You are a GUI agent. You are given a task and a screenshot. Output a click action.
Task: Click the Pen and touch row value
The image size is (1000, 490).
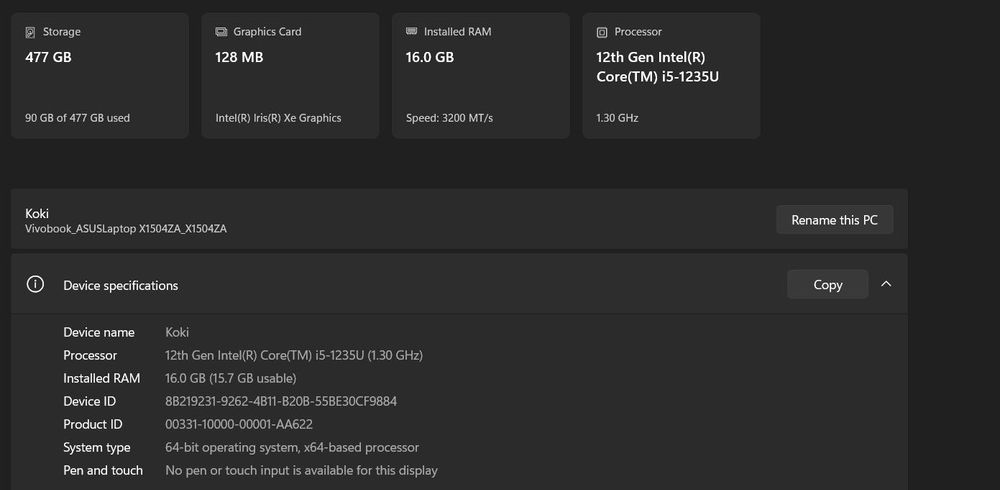click(x=301, y=470)
